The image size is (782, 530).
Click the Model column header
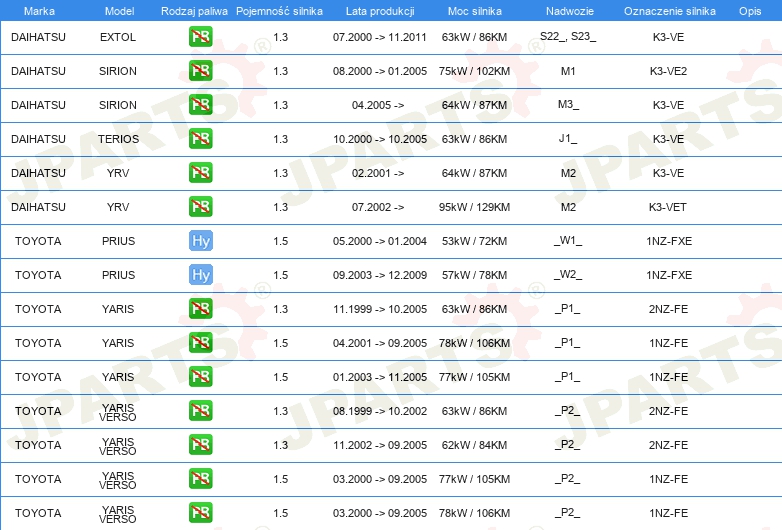[119, 11]
